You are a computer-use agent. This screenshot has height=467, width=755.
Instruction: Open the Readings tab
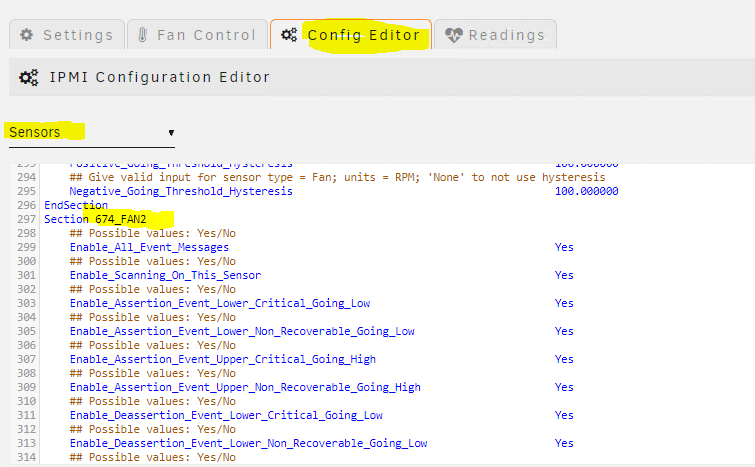[x=495, y=35]
